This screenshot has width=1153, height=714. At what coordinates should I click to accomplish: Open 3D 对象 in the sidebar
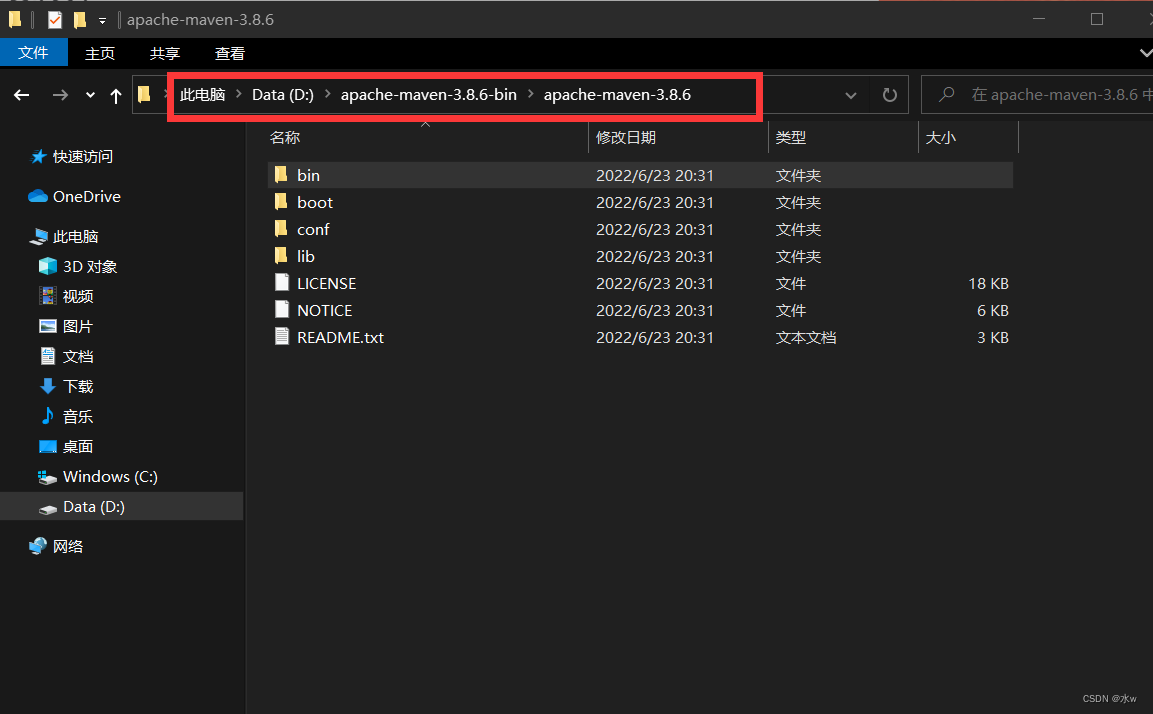(90, 266)
